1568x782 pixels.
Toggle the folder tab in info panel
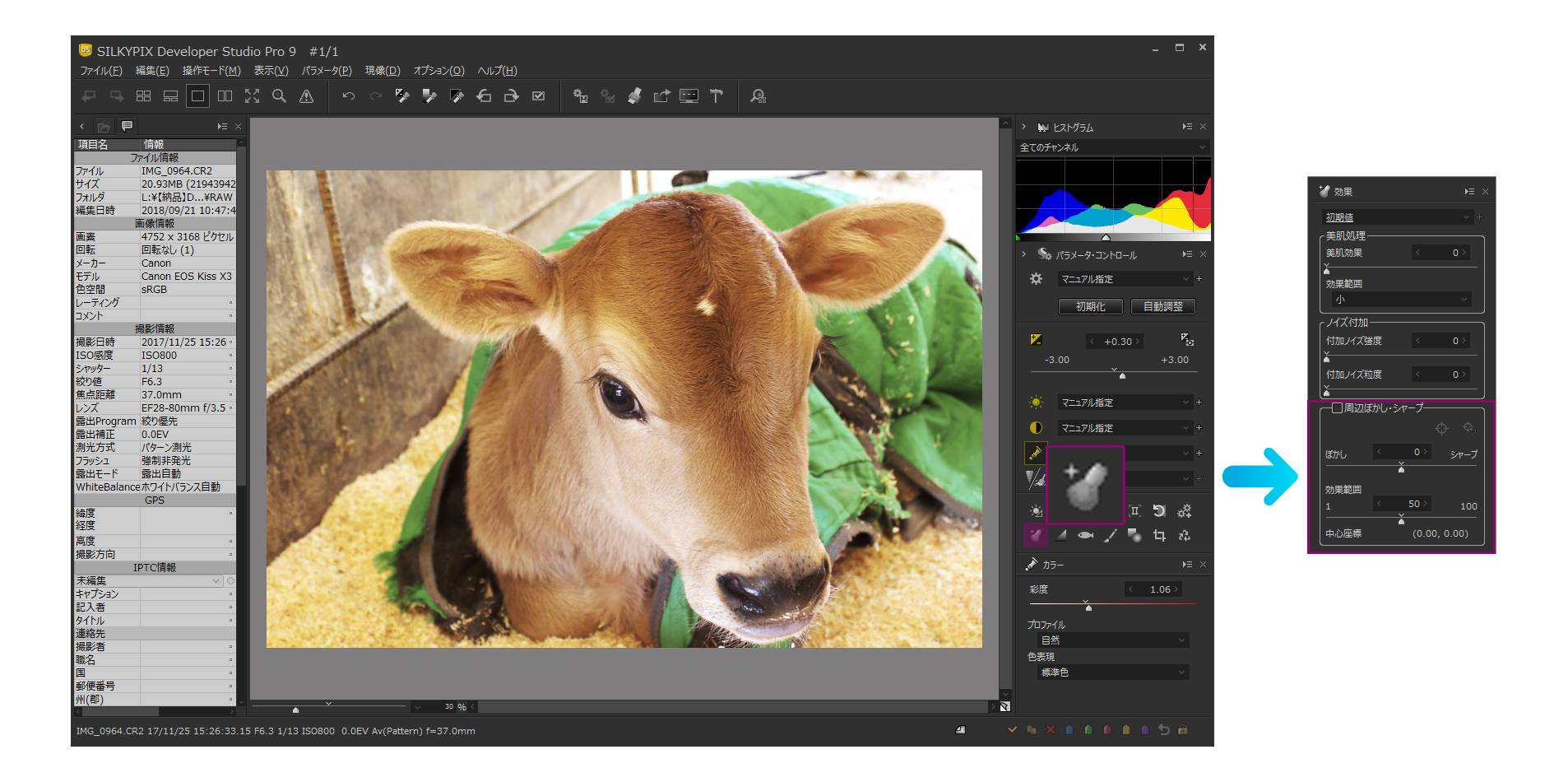click(104, 127)
